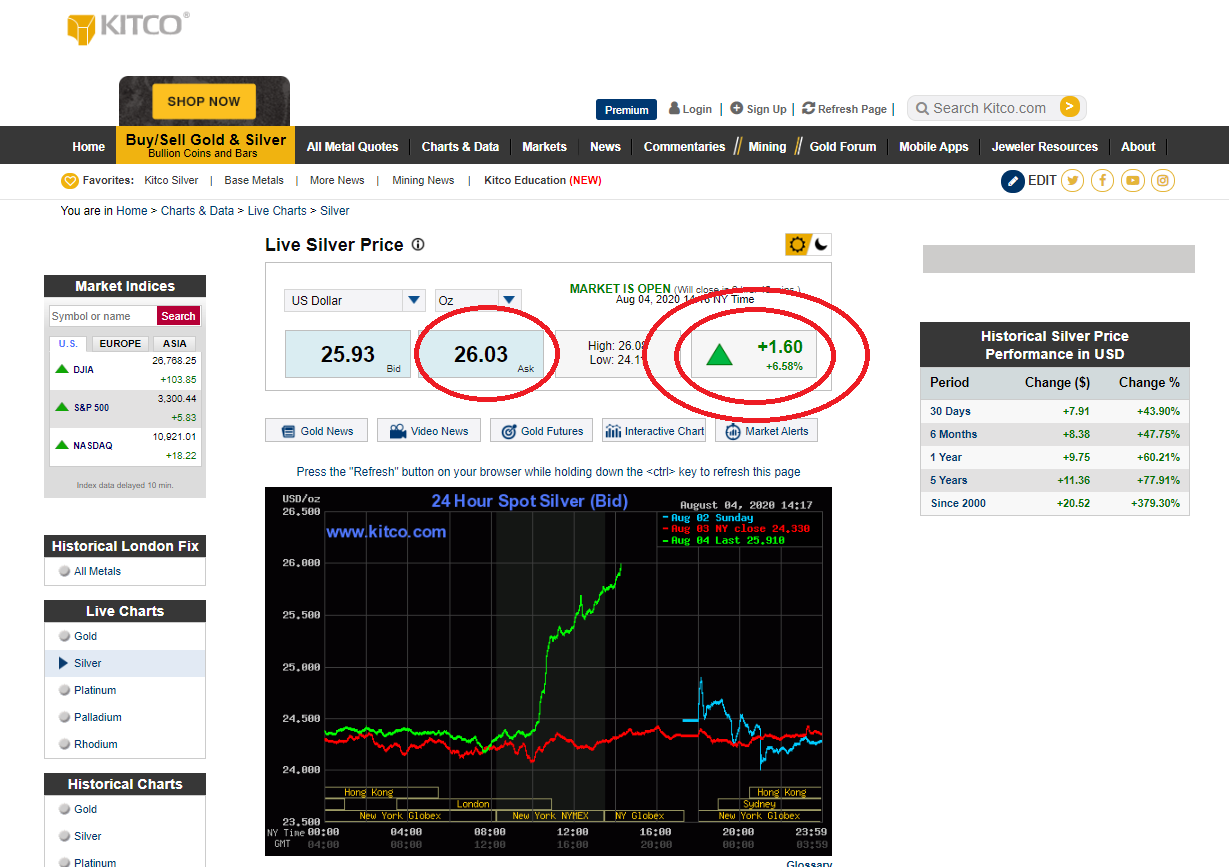Open Mobile Apps menu
The height and width of the screenshot is (867, 1229).
tap(934, 146)
